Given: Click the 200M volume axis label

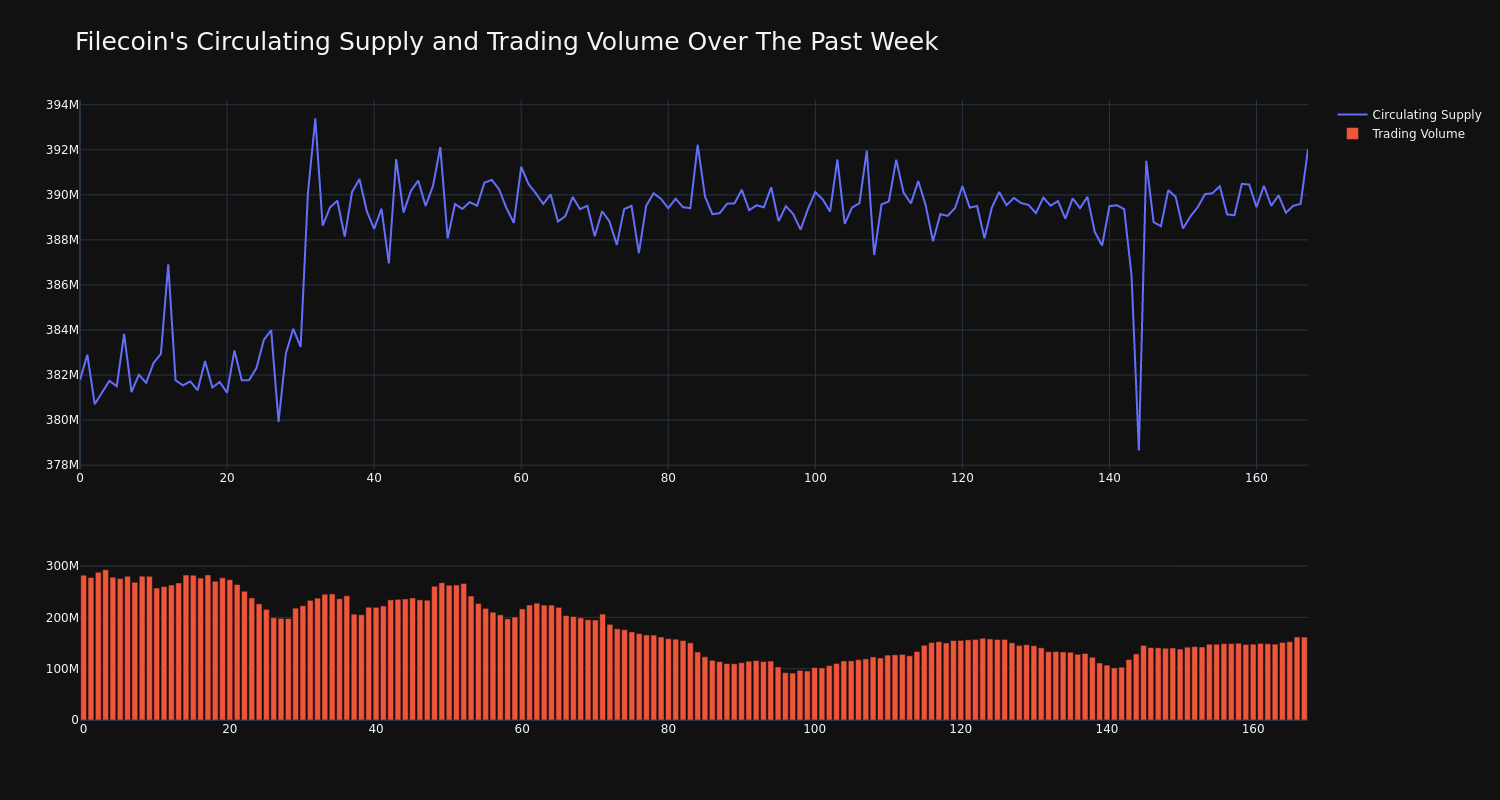Looking at the screenshot, I should pos(62,617).
